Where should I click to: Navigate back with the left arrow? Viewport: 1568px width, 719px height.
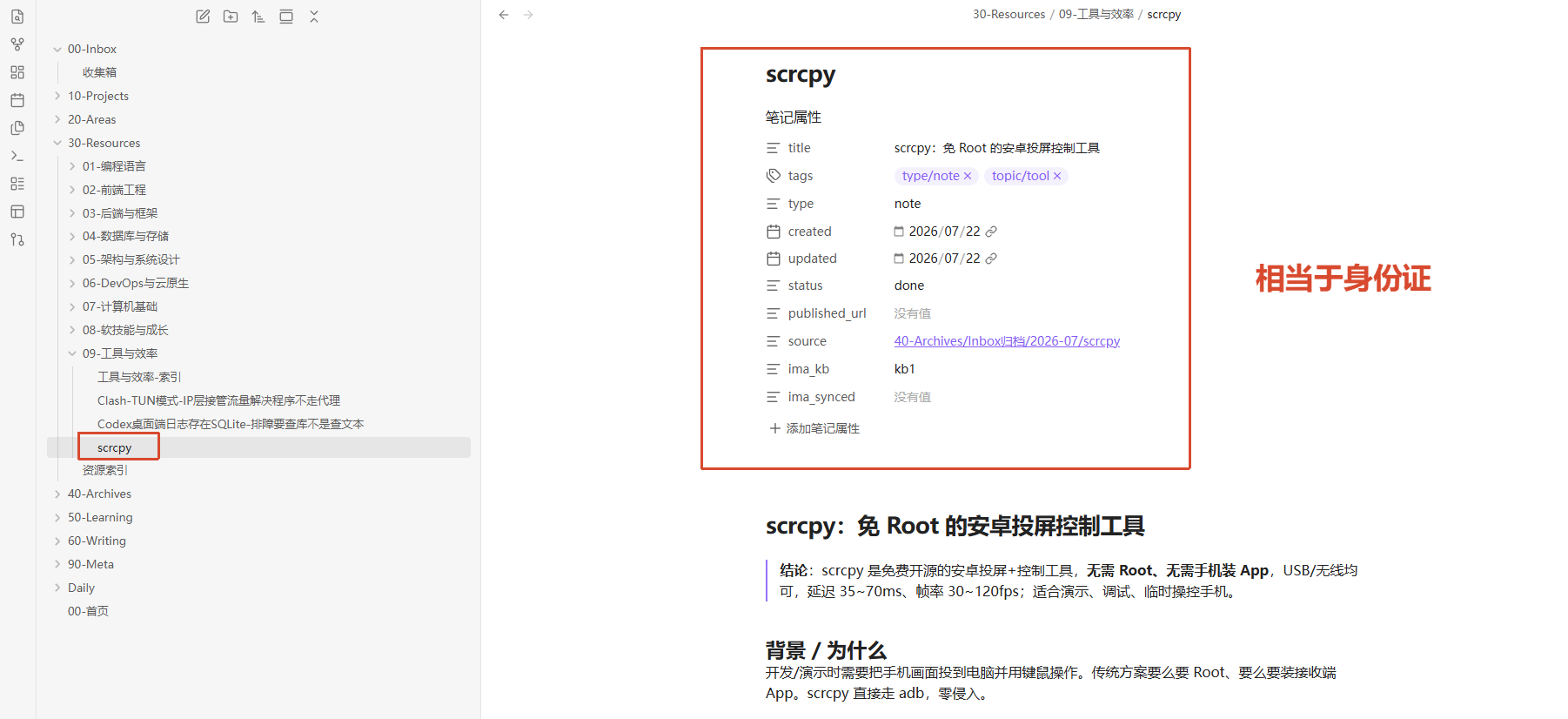(504, 15)
